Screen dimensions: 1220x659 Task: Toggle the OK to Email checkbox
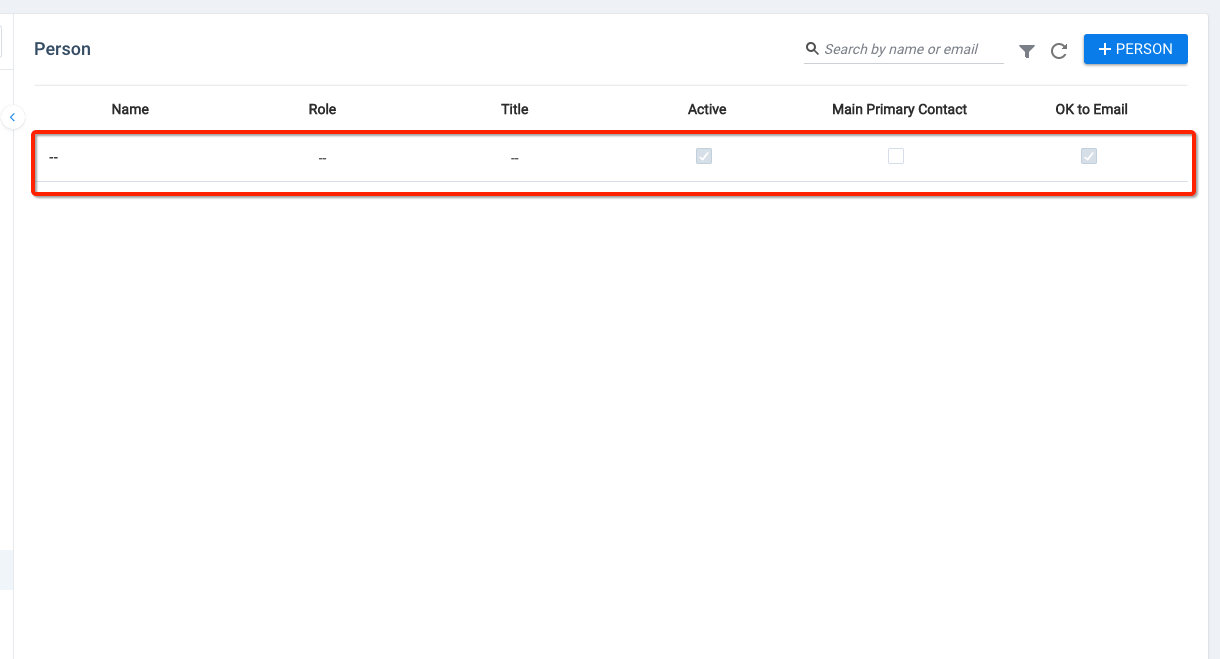coord(1089,156)
